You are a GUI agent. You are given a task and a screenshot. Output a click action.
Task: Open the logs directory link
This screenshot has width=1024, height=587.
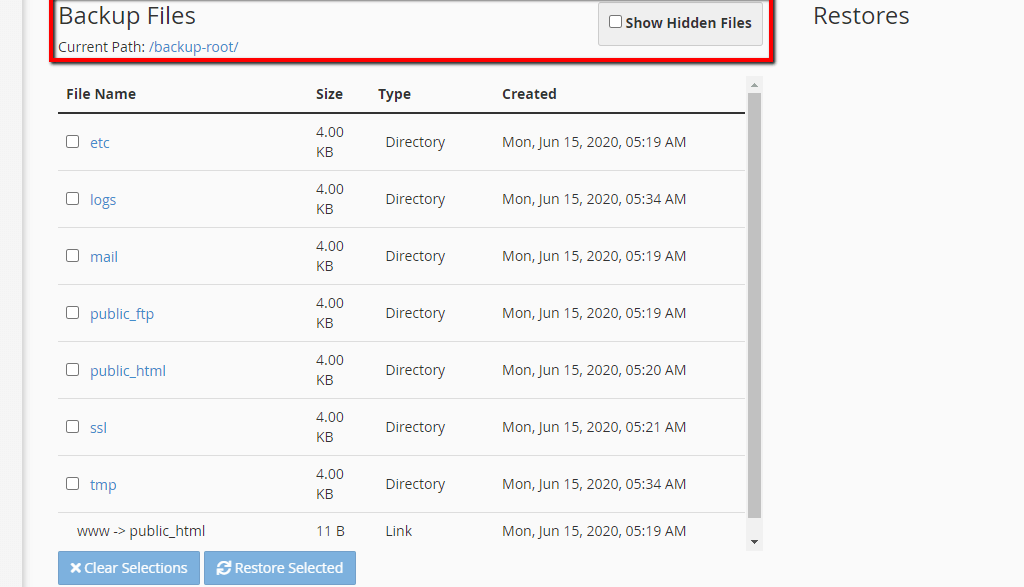(103, 200)
